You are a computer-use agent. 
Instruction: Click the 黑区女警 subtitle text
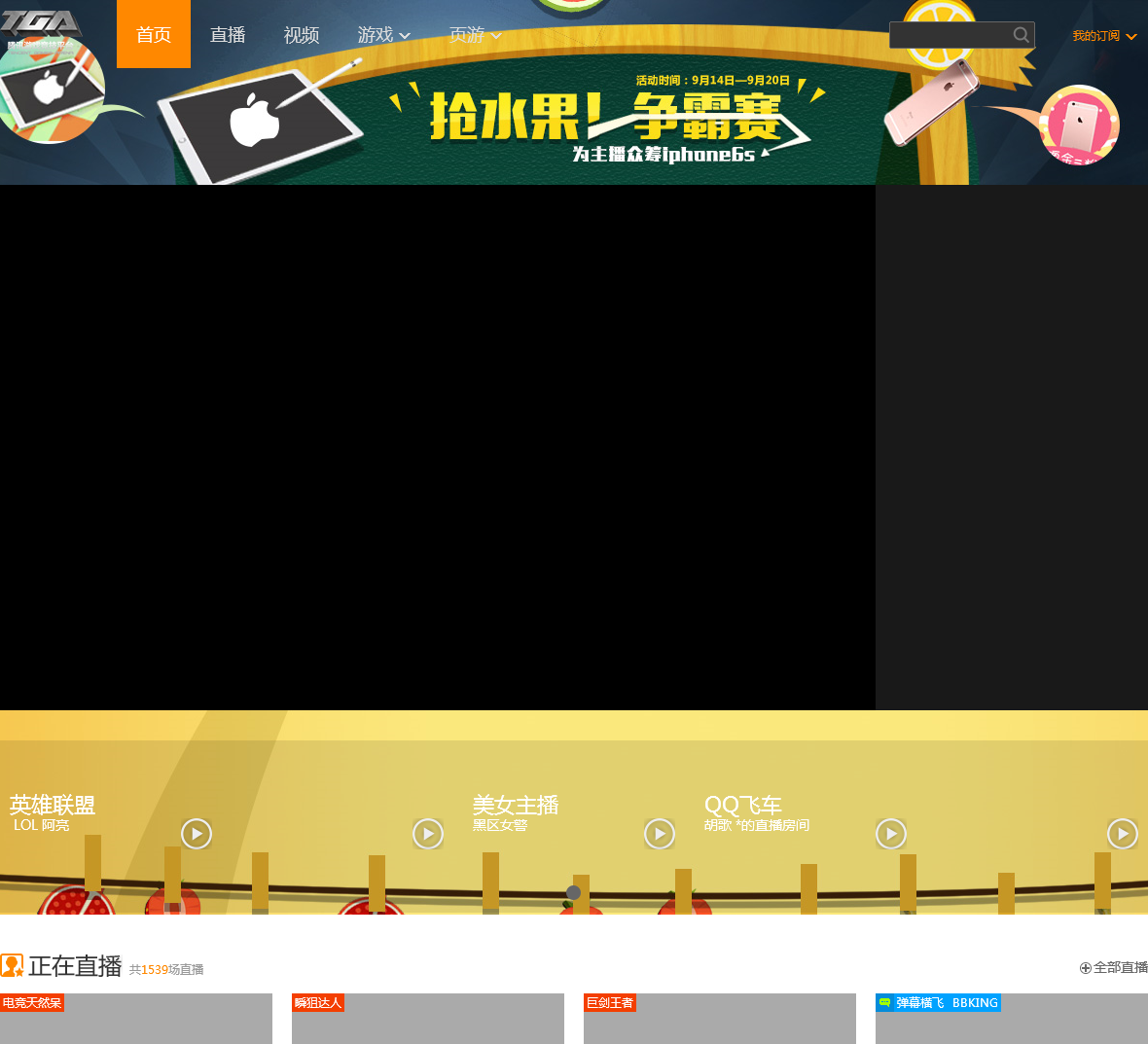point(499,825)
